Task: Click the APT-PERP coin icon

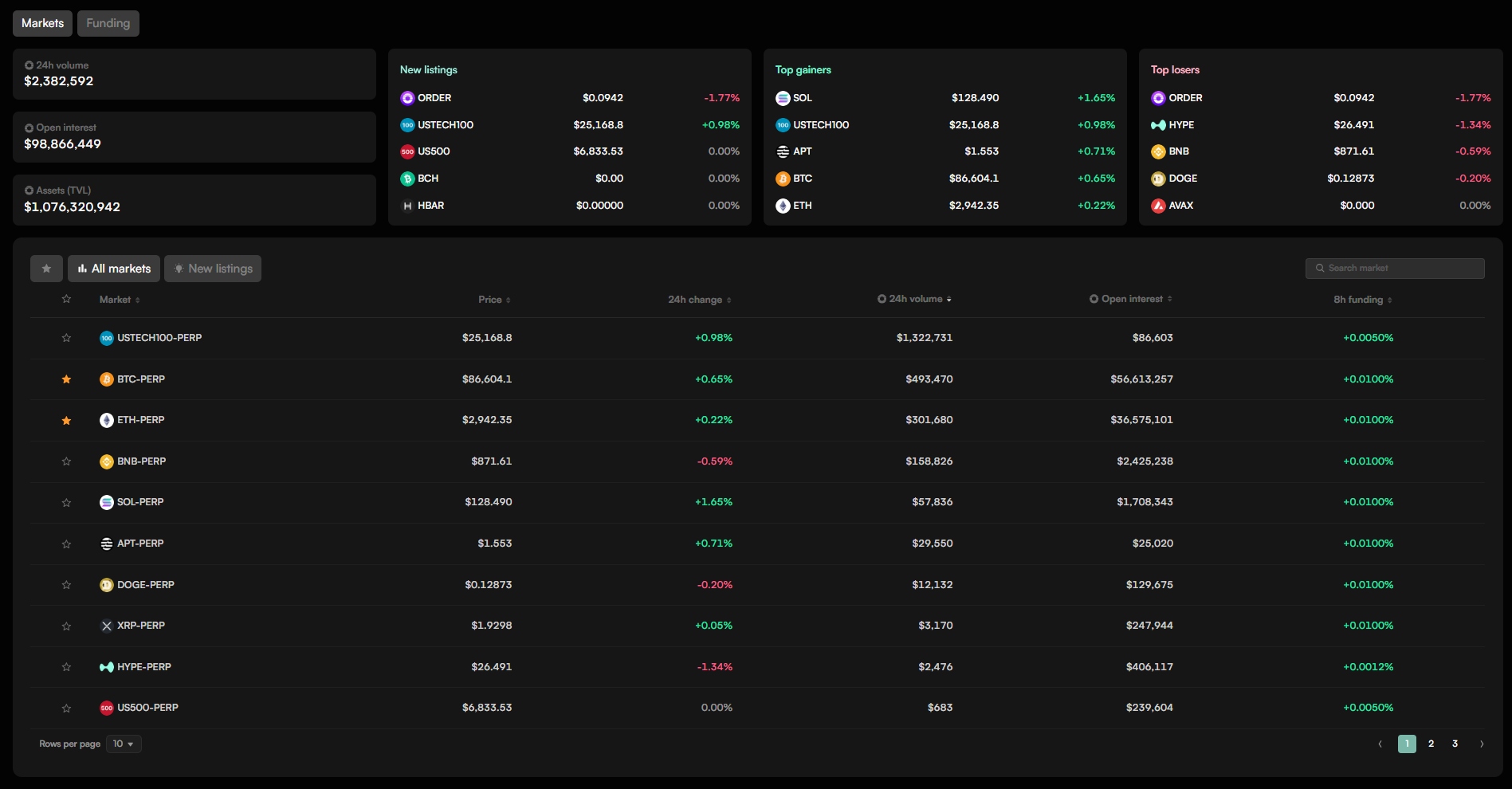Action: click(107, 544)
